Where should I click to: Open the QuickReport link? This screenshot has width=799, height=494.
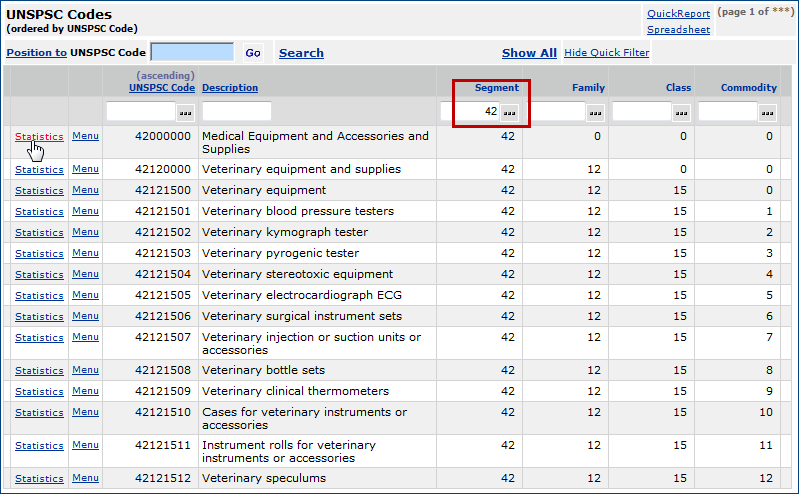pos(678,14)
